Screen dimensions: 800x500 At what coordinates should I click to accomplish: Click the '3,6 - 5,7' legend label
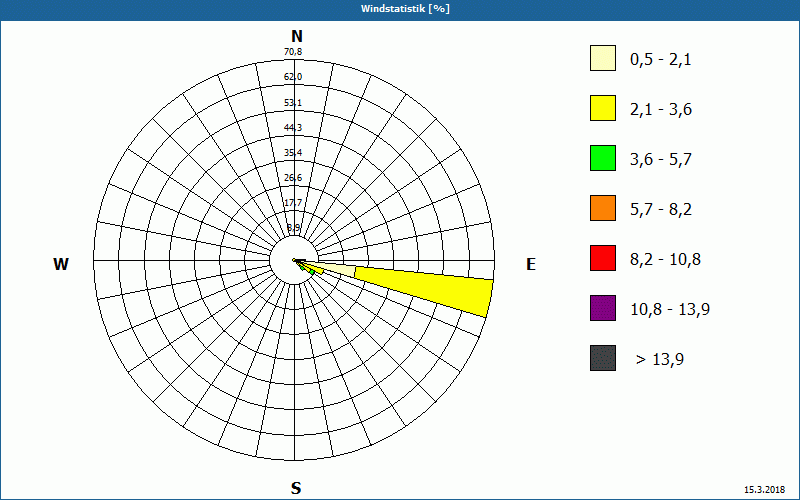[x=661, y=160]
